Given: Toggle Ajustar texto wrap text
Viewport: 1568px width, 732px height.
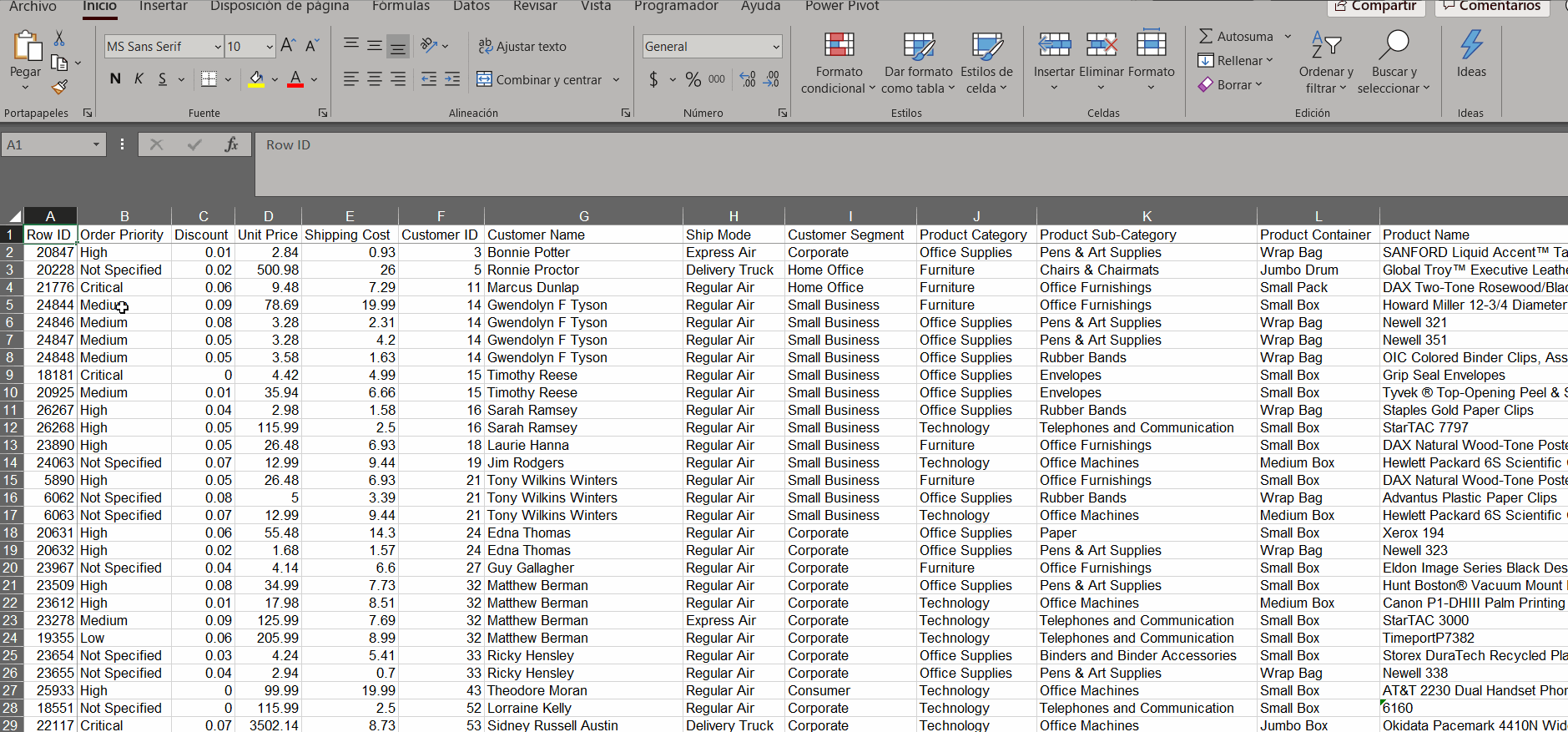Looking at the screenshot, I should point(522,47).
